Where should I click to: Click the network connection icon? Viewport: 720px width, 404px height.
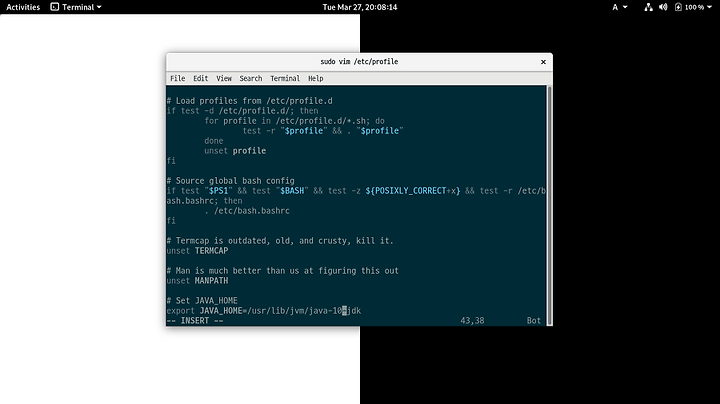pos(648,7)
